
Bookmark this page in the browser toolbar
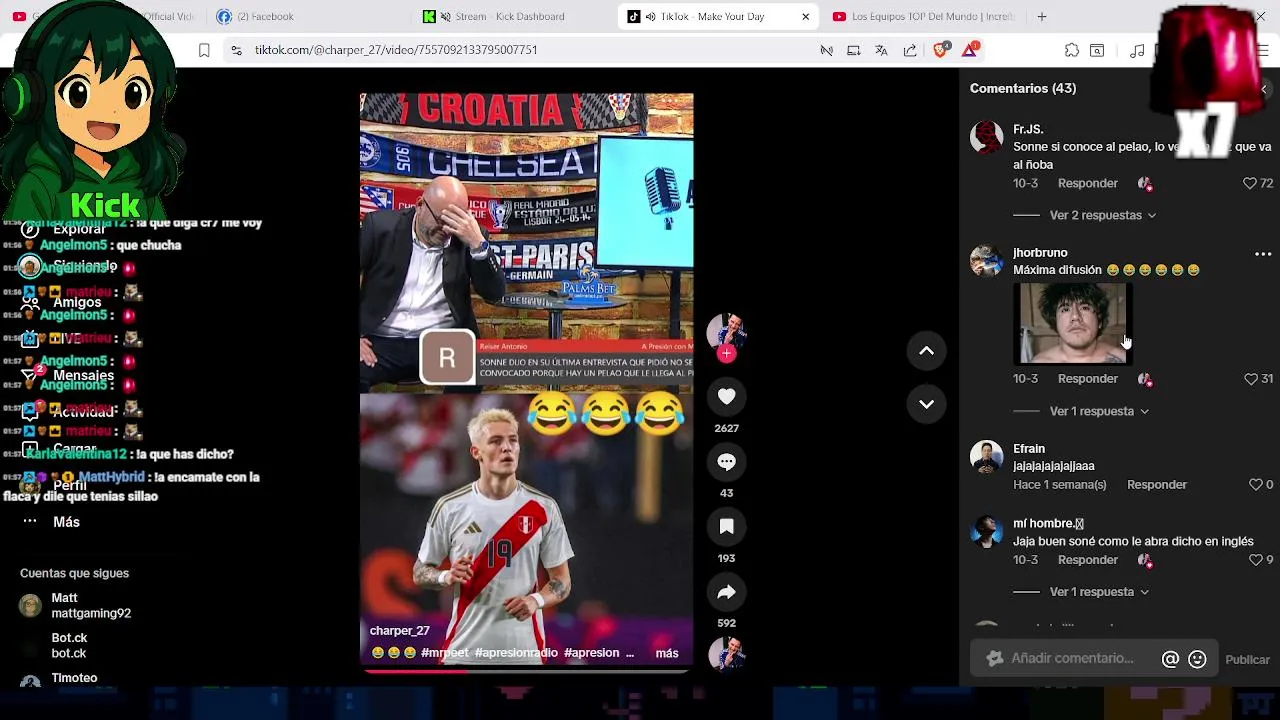[x=204, y=50]
